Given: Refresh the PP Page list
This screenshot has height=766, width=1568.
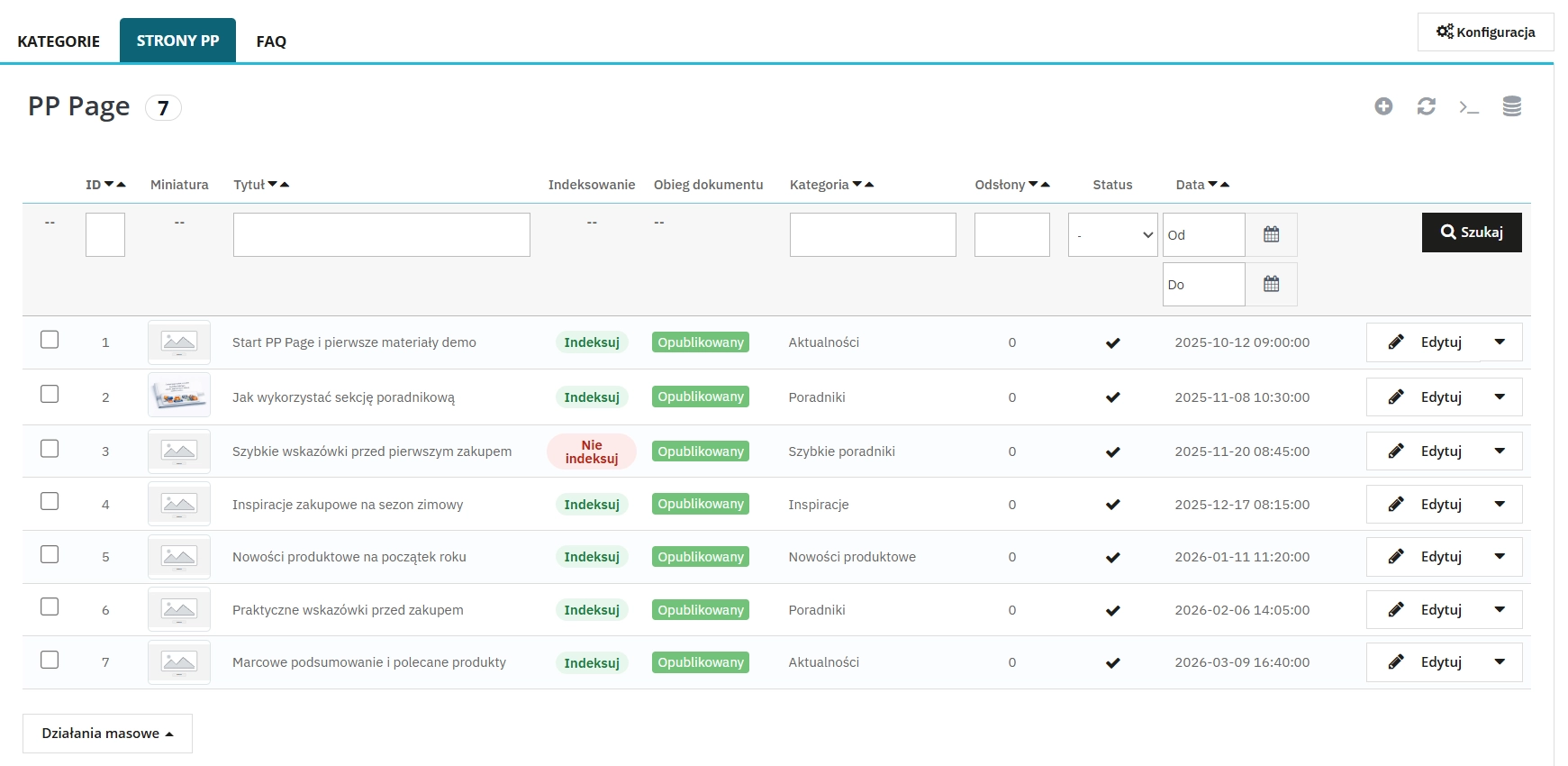Looking at the screenshot, I should point(1427,106).
